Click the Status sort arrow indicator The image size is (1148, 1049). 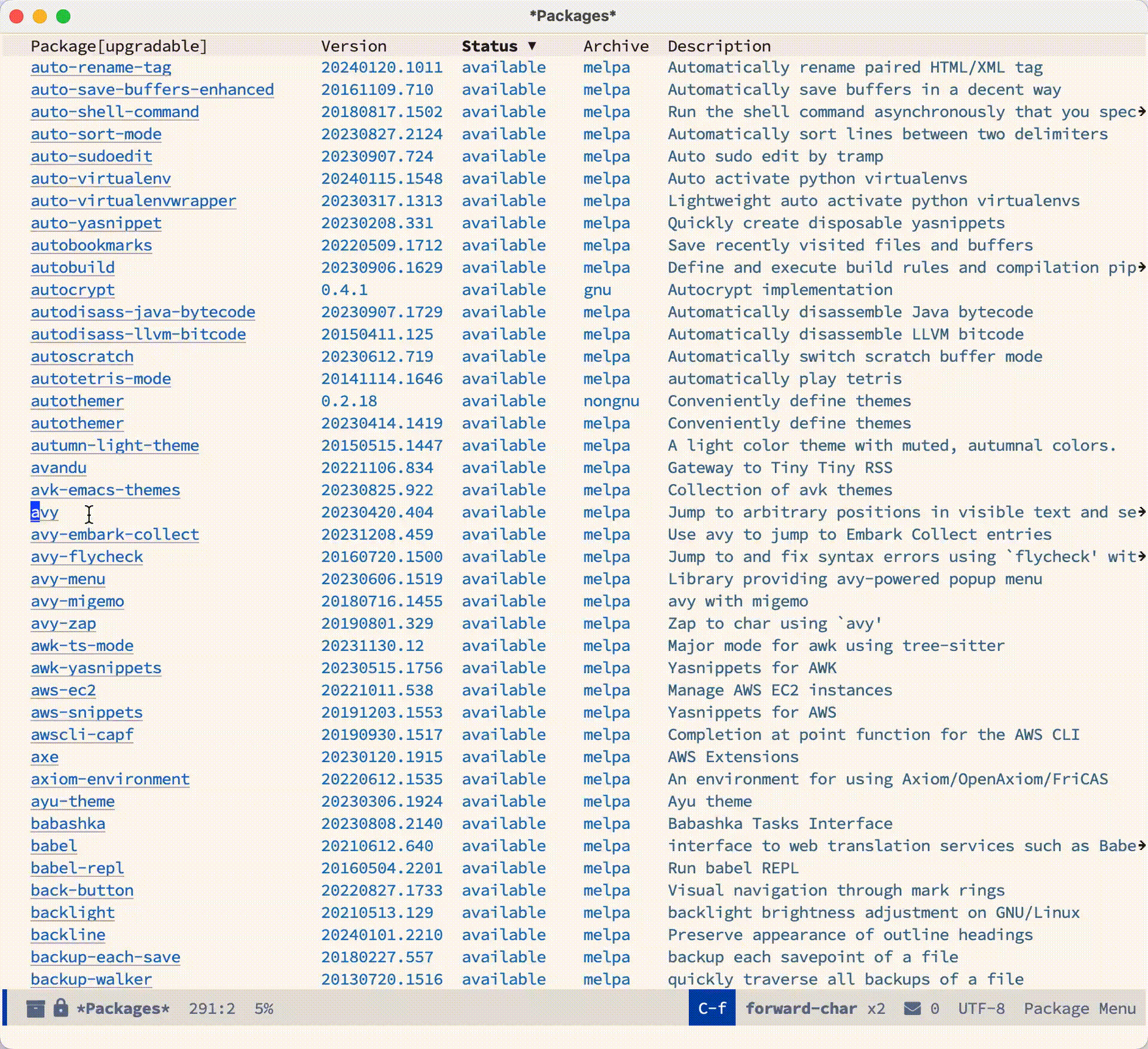click(532, 46)
